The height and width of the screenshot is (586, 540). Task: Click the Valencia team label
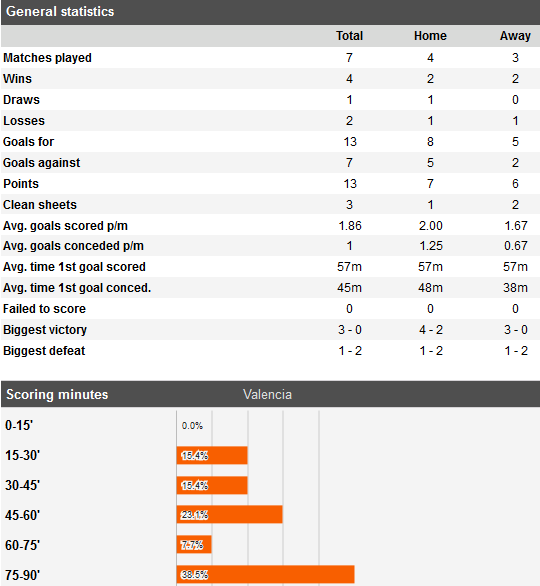click(267, 395)
